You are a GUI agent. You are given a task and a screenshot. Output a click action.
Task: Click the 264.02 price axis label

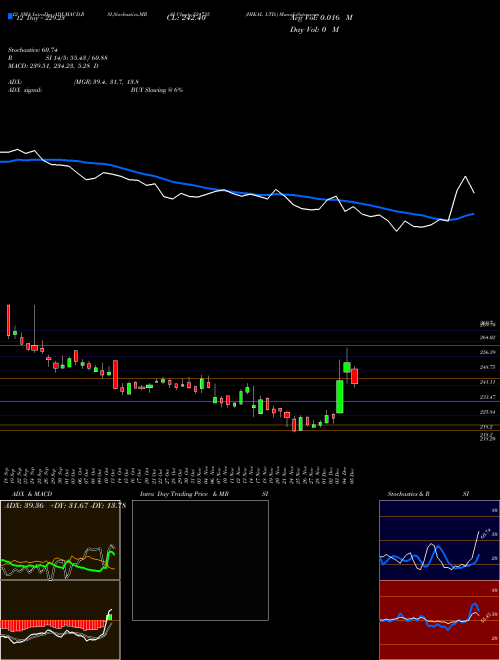click(487, 337)
